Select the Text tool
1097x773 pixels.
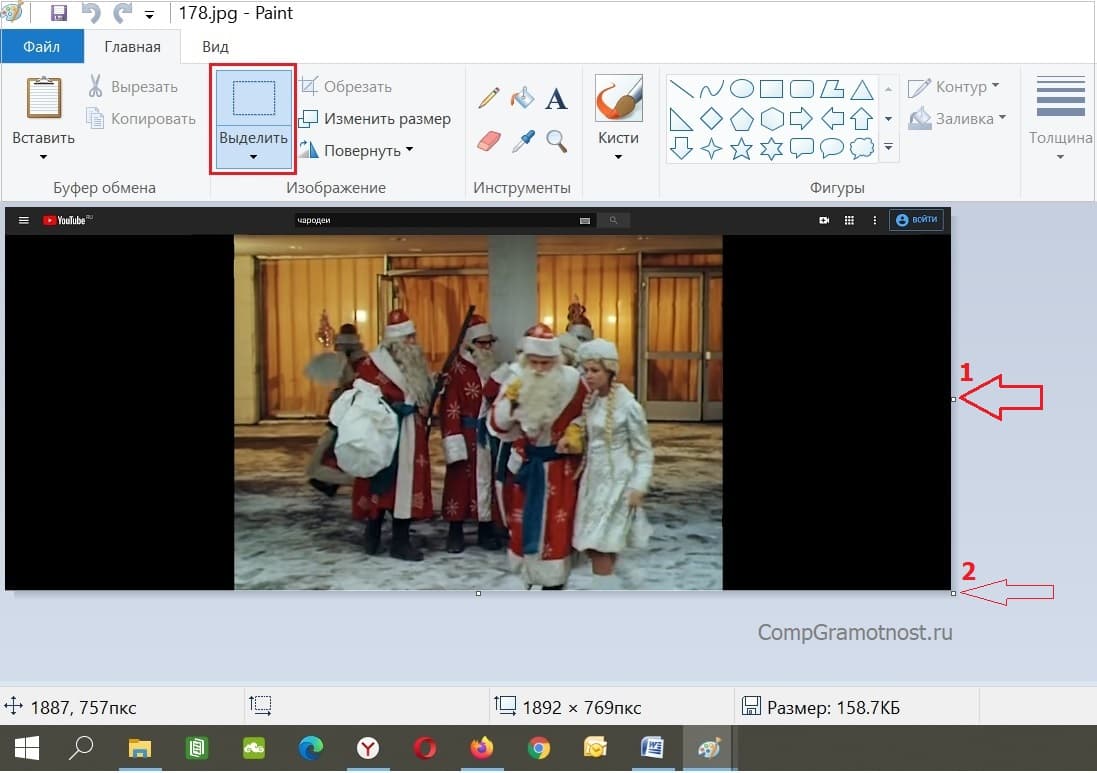click(x=556, y=99)
